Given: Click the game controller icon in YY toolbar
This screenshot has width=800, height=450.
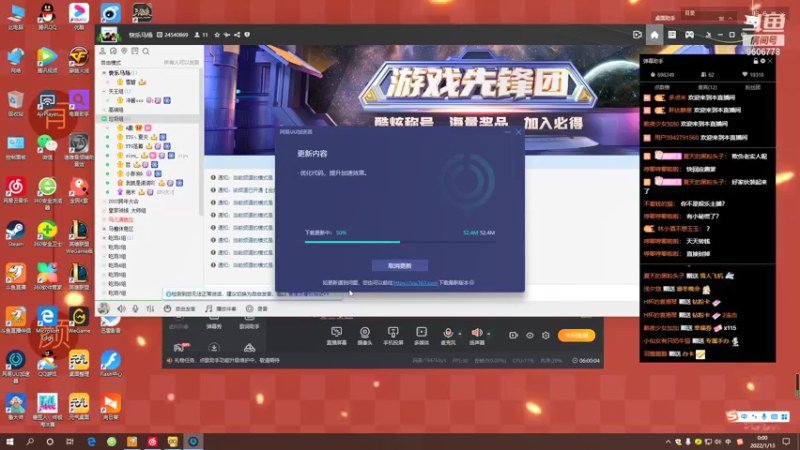Looking at the screenshot, I should tap(689, 35).
